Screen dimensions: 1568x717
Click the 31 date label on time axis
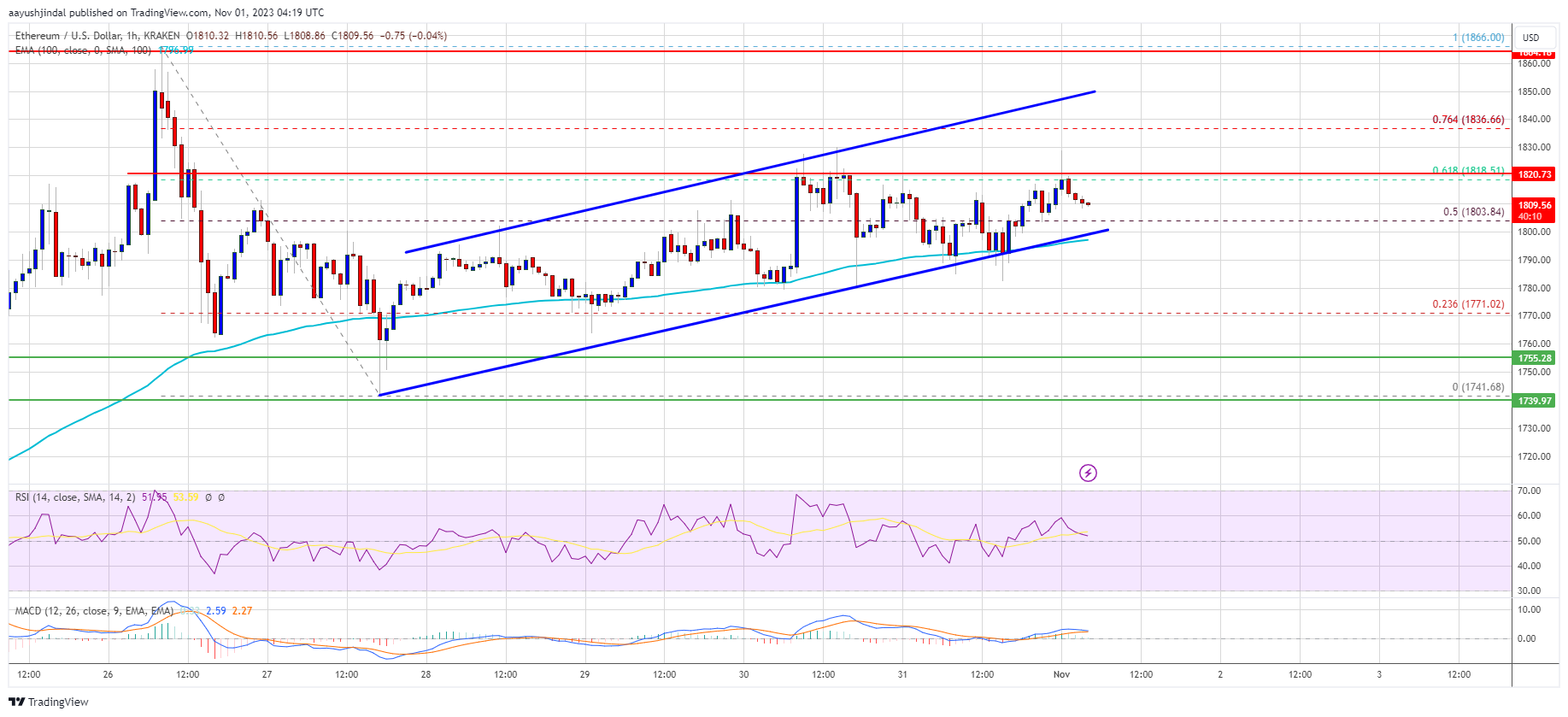(x=902, y=674)
